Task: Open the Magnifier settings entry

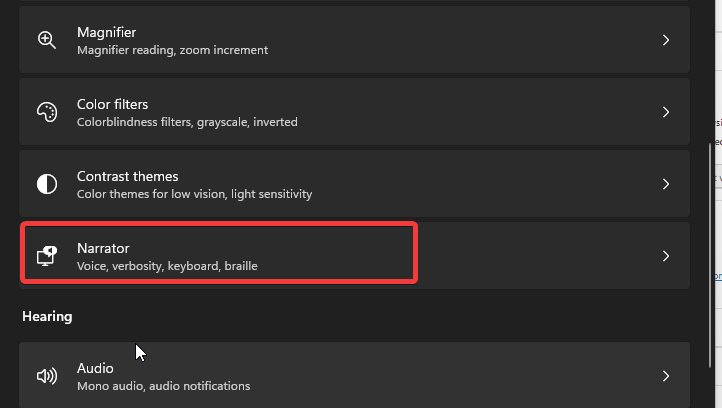Action: coord(354,40)
